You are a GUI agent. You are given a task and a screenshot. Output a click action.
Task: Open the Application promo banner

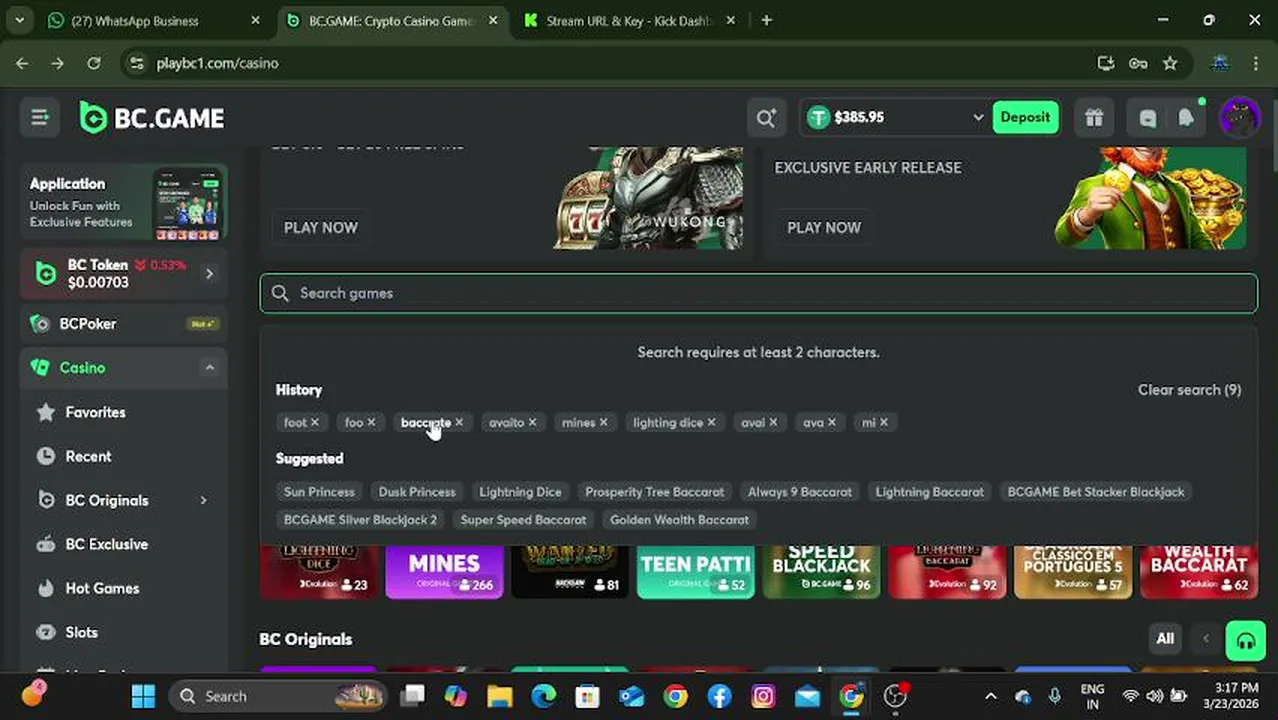(124, 203)
